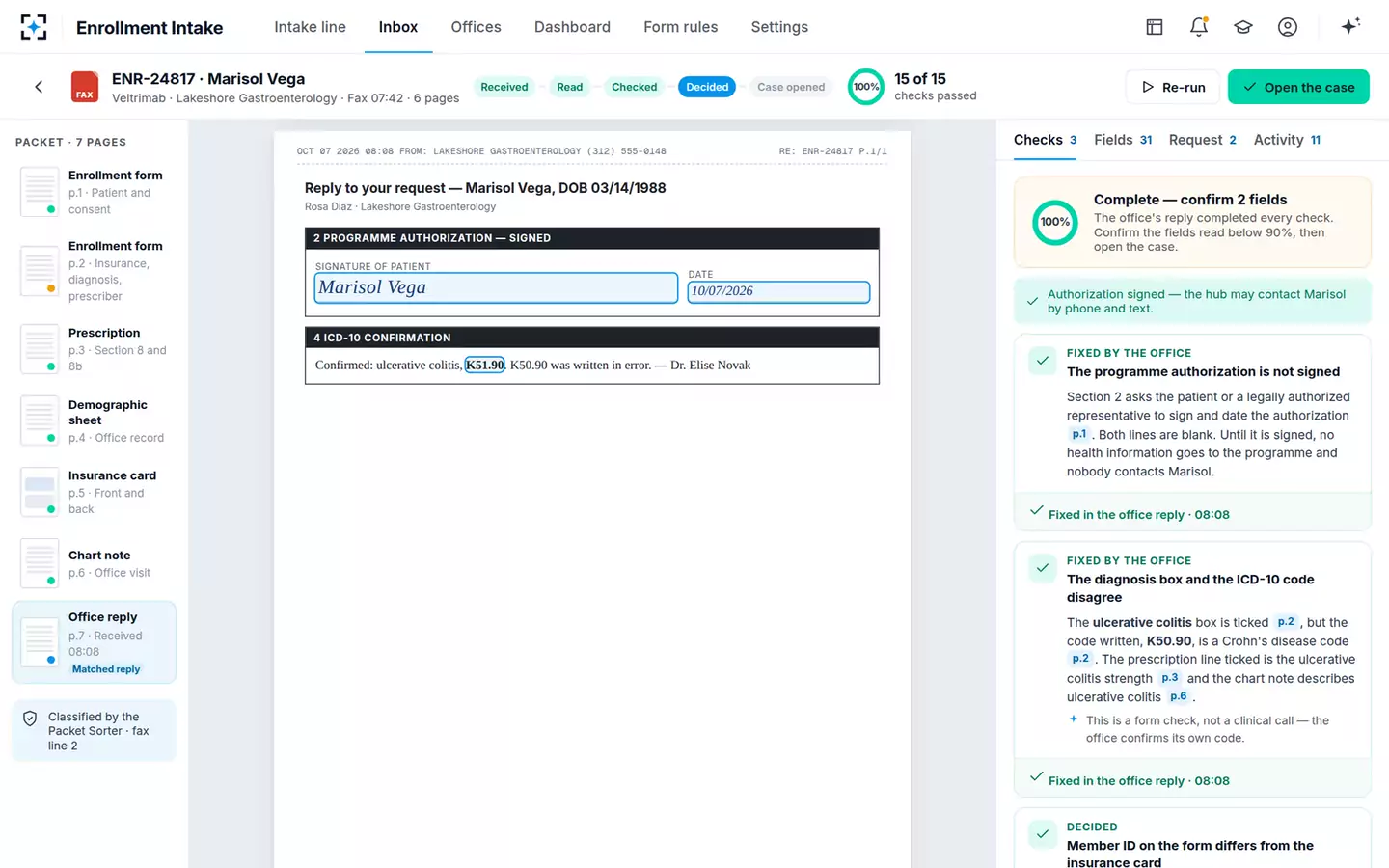Viewport: 1389px width, 868px height.
Task: Go to the Dashboard tab
Action: click(x=572, y=27)
